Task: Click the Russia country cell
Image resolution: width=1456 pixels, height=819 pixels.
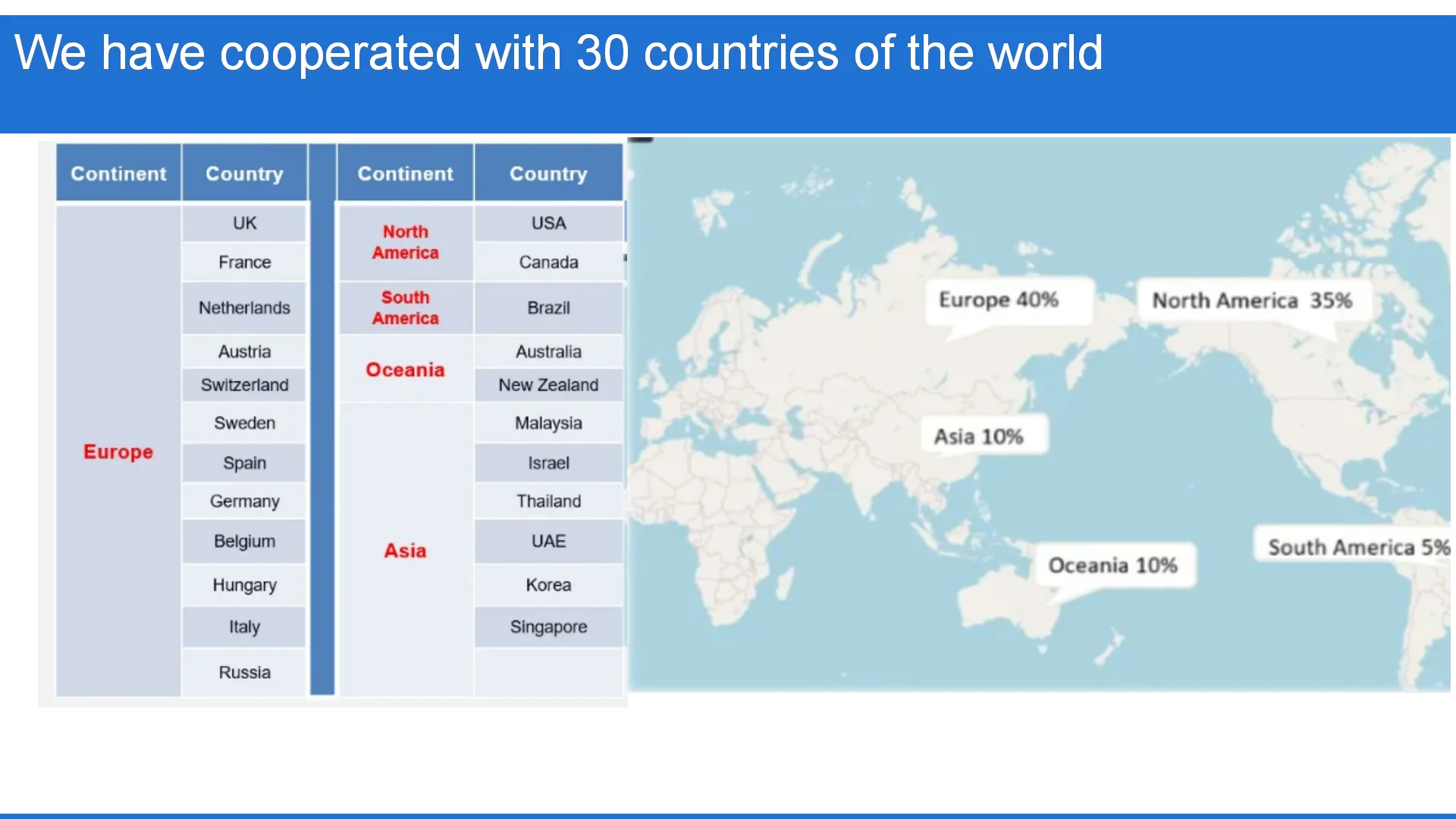Action: click(x=244, y=673)
